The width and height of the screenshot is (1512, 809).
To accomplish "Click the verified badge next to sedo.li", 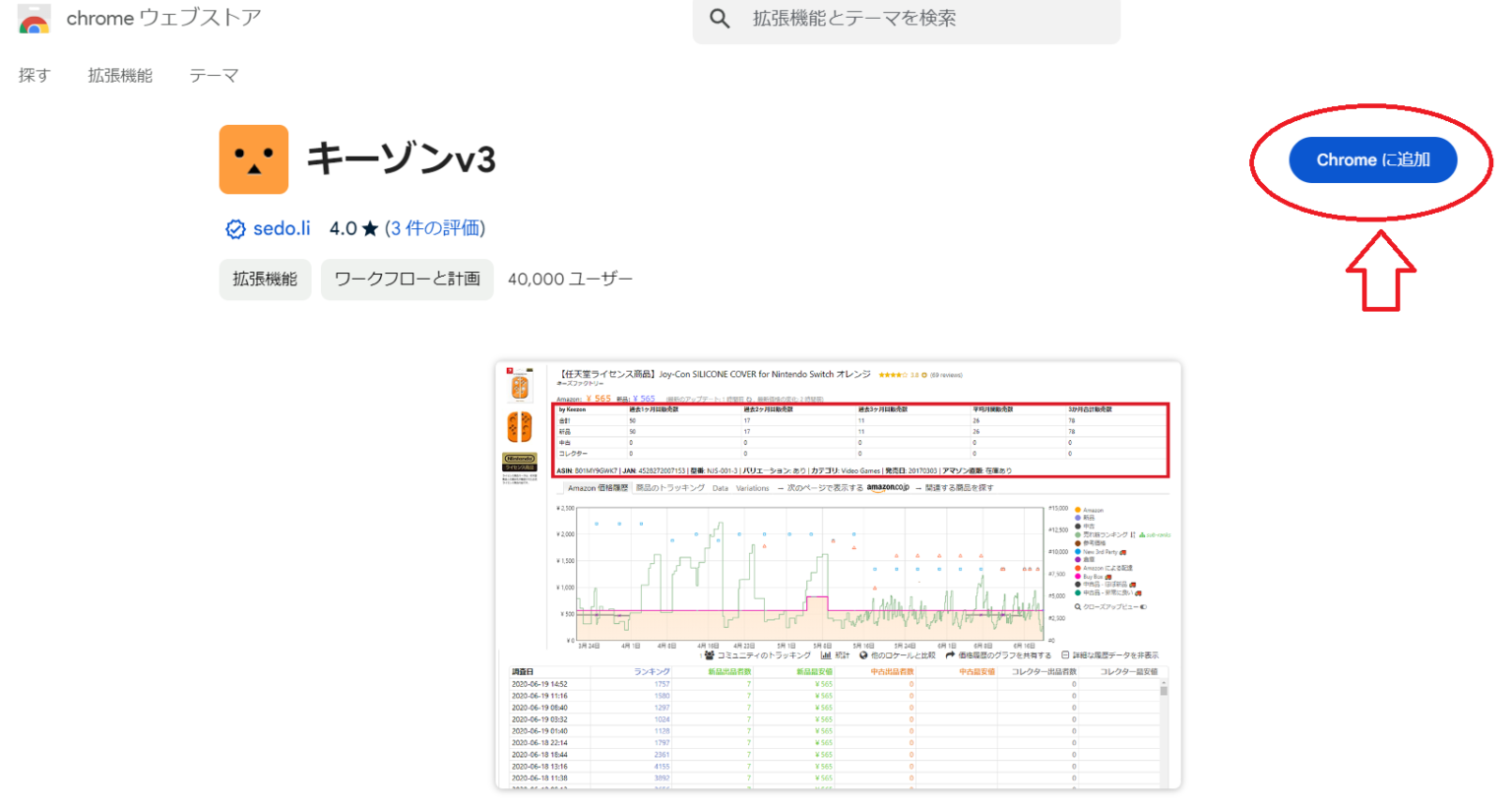I will 234,228.
